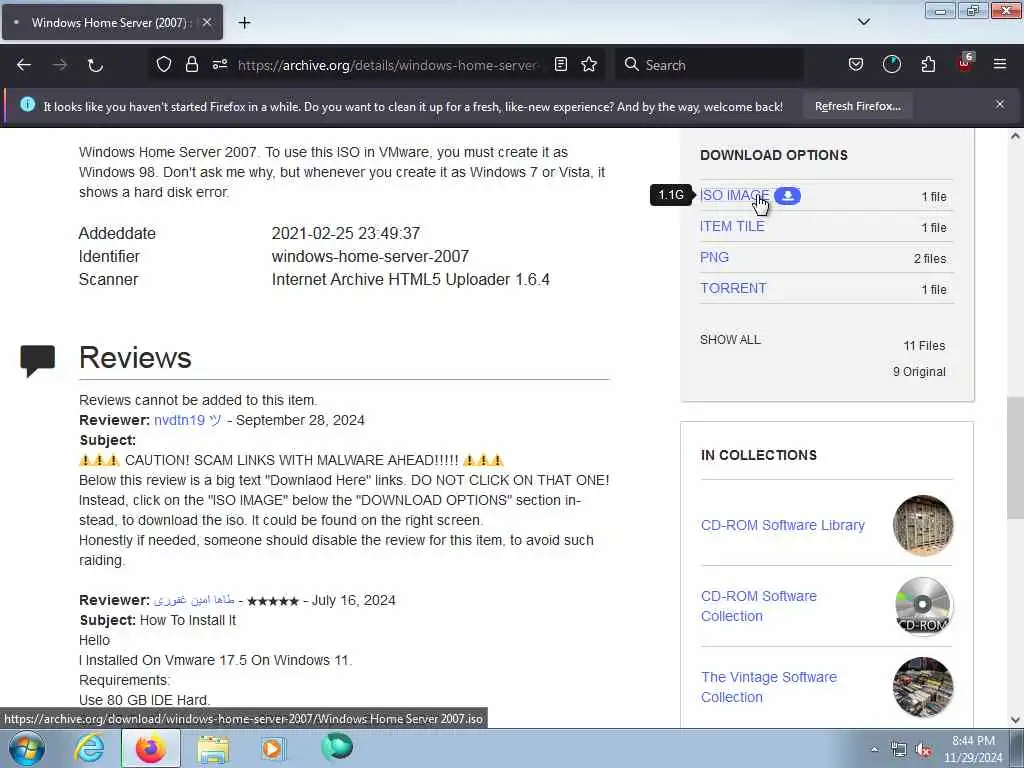Show hidden system tray icons arrow

coord(874,749)
